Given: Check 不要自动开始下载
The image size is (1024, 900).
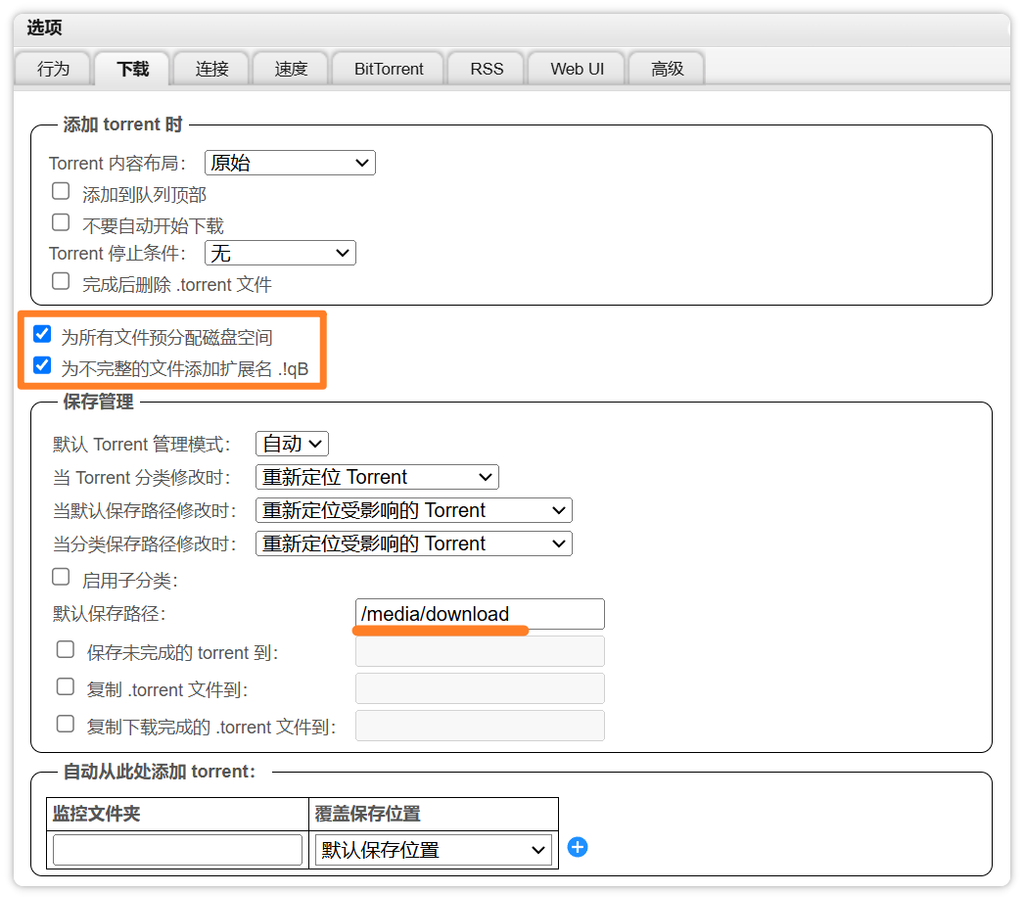Looking at the screenshot, I should (60, 222).
